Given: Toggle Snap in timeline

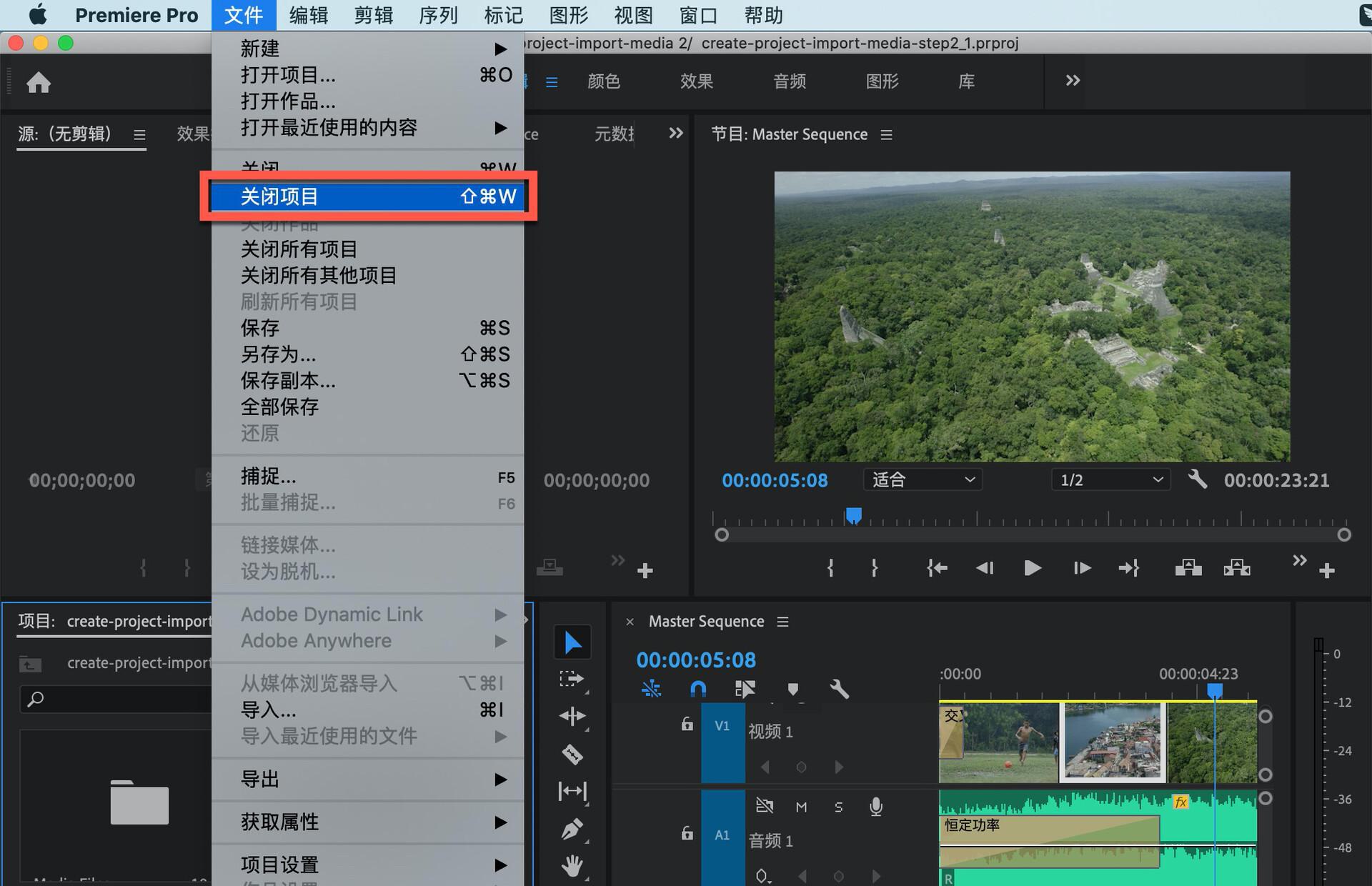Looking at the screenshot, I should click(698, 689).
